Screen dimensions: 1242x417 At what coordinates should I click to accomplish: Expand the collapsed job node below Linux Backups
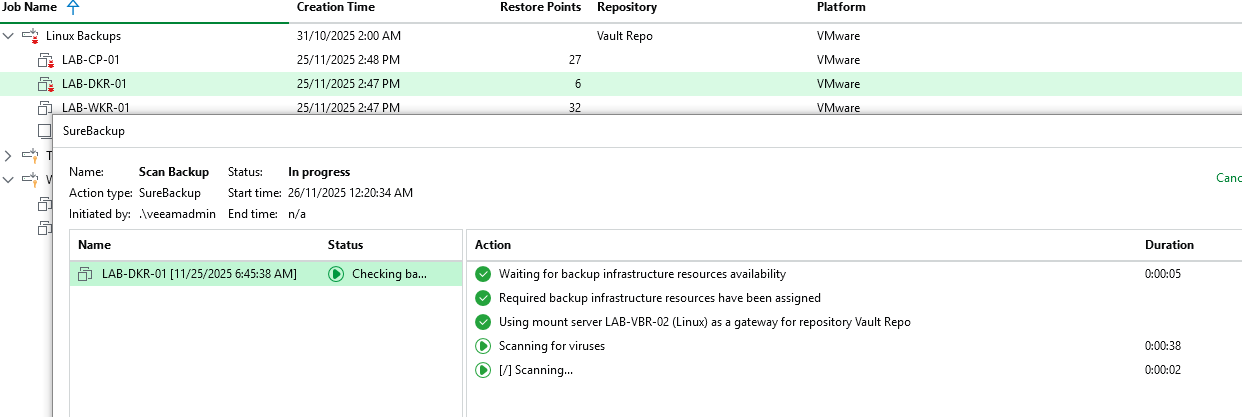click(x=9, y=156)
